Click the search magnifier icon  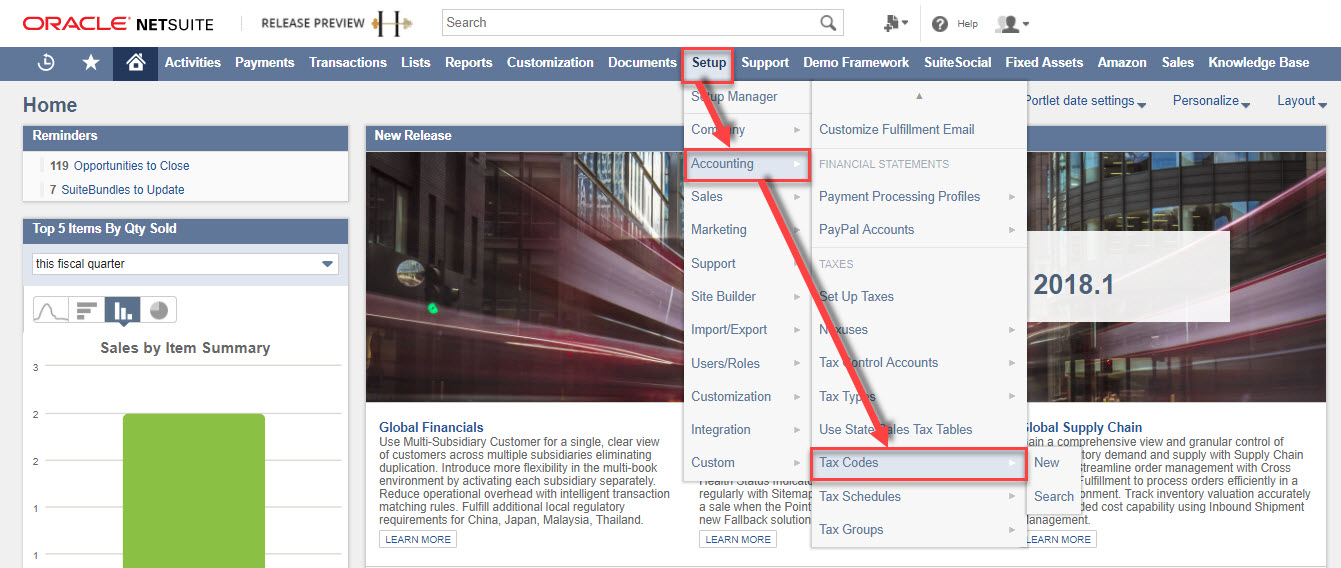[x=828, y=23]
